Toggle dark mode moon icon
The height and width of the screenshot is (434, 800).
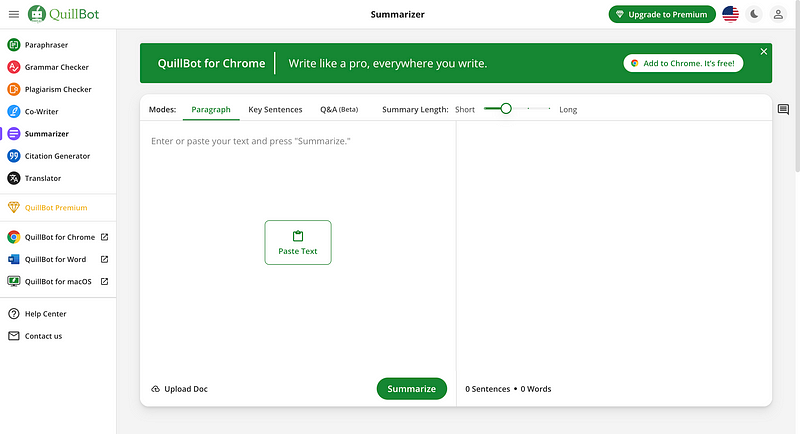[x=754, y=14]
